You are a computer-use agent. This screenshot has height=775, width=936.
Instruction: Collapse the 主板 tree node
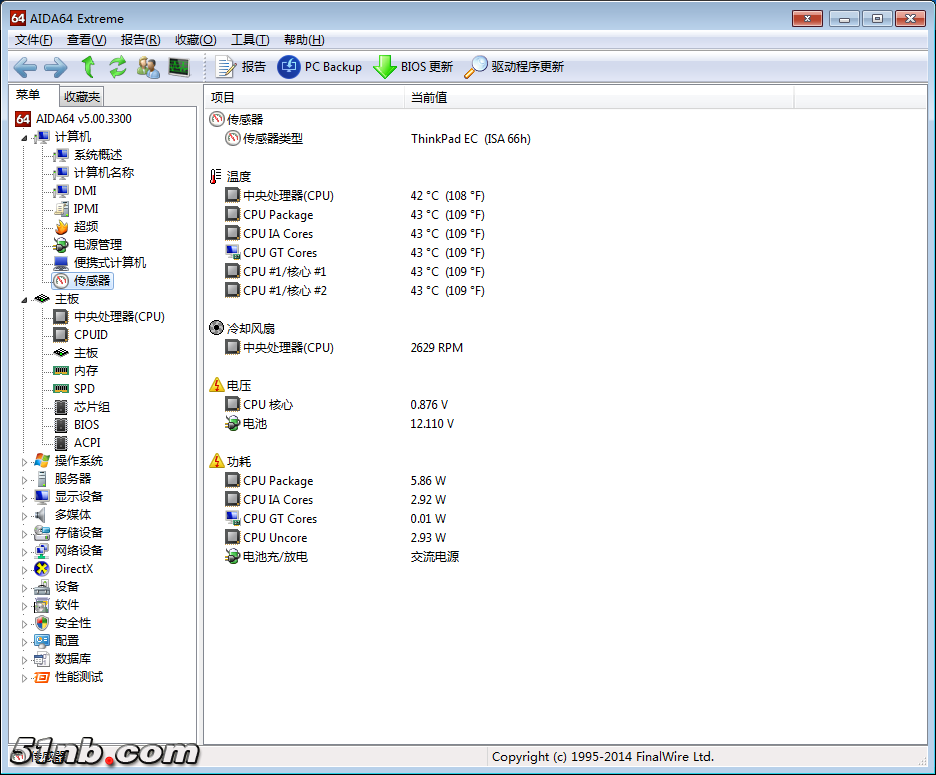point(25,299)
